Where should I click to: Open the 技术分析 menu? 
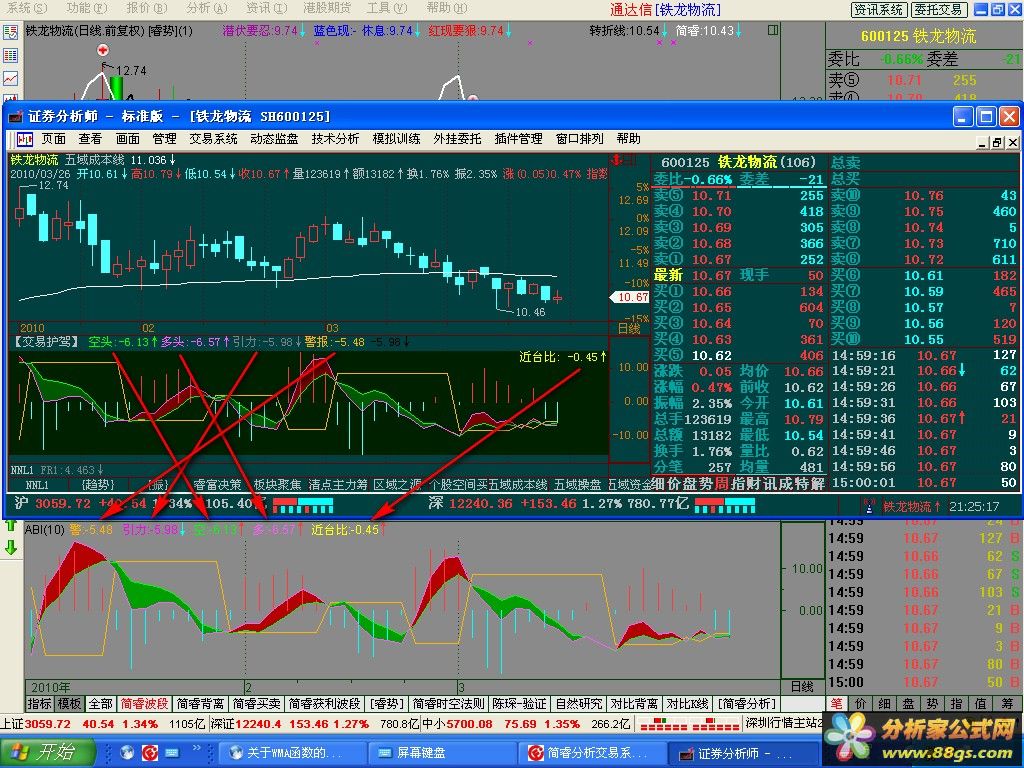tap(335, 139)
